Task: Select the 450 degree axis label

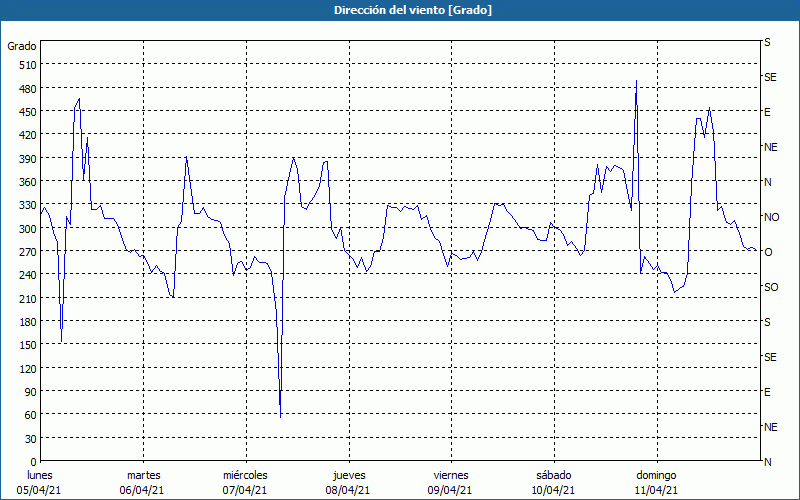Action: 28,112
